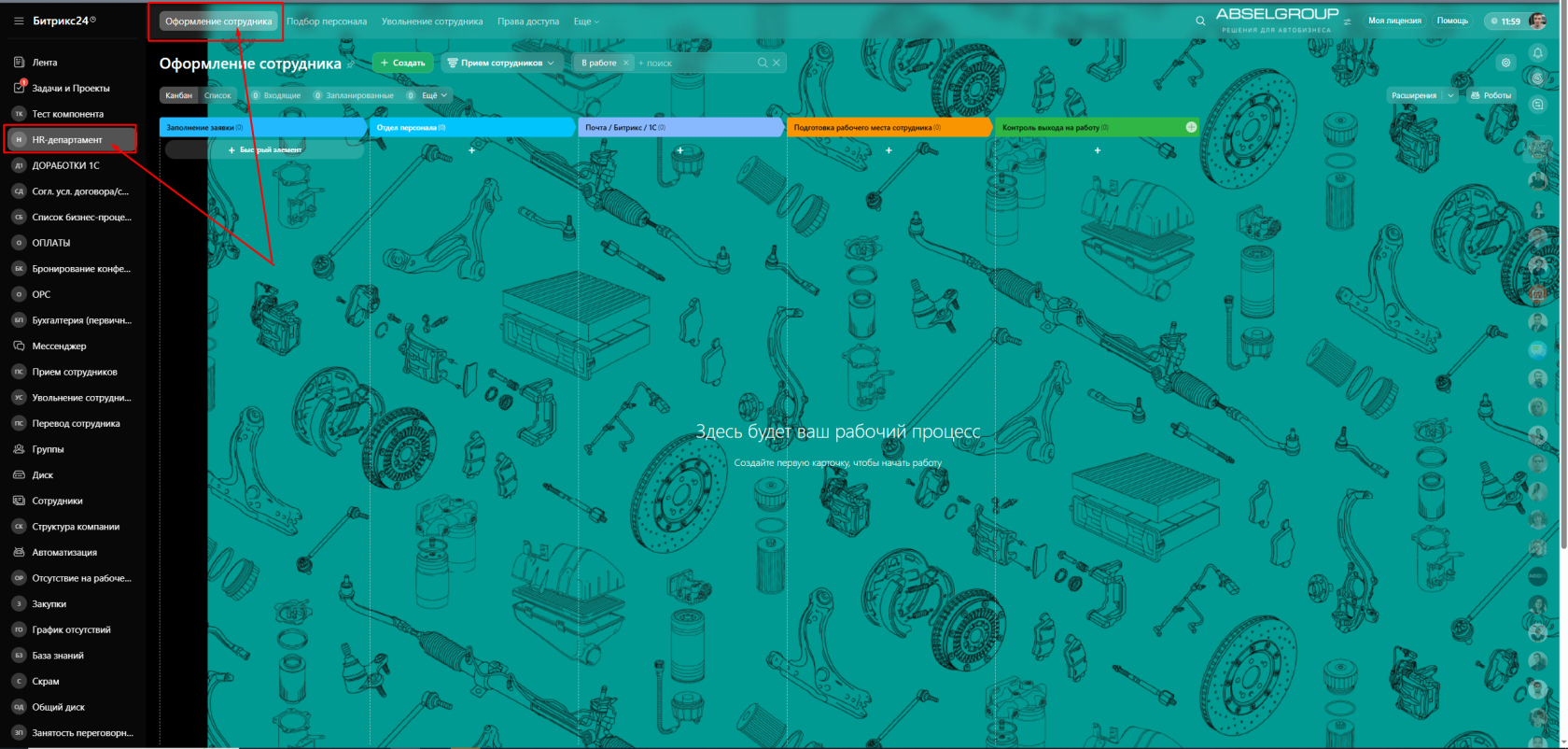
Task: Click the Тест компонента sidebar icon
Action: click(x=19, y=114)
